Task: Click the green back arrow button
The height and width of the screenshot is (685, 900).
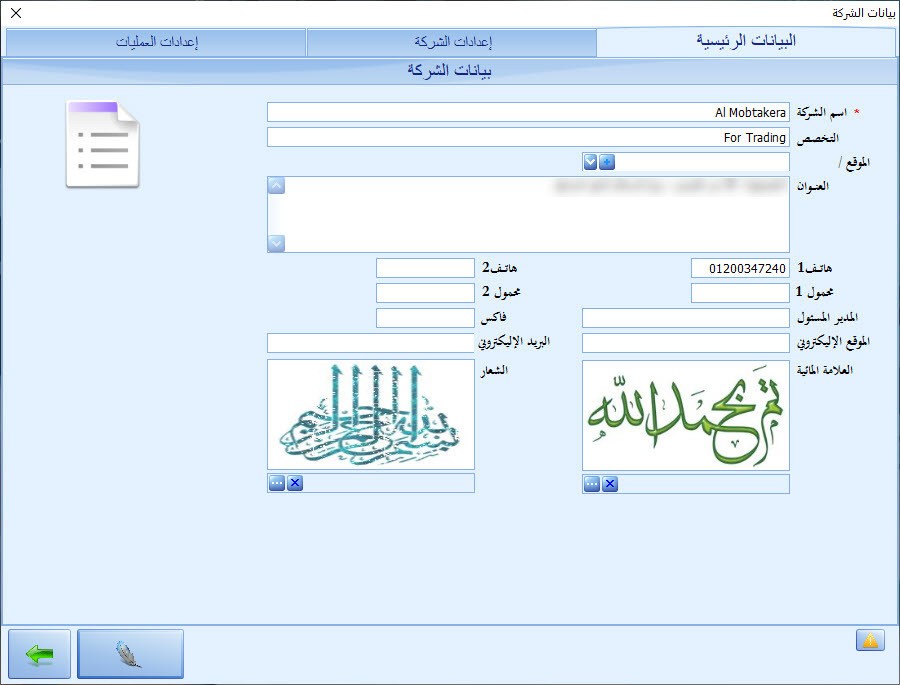Action: [39, 653]
